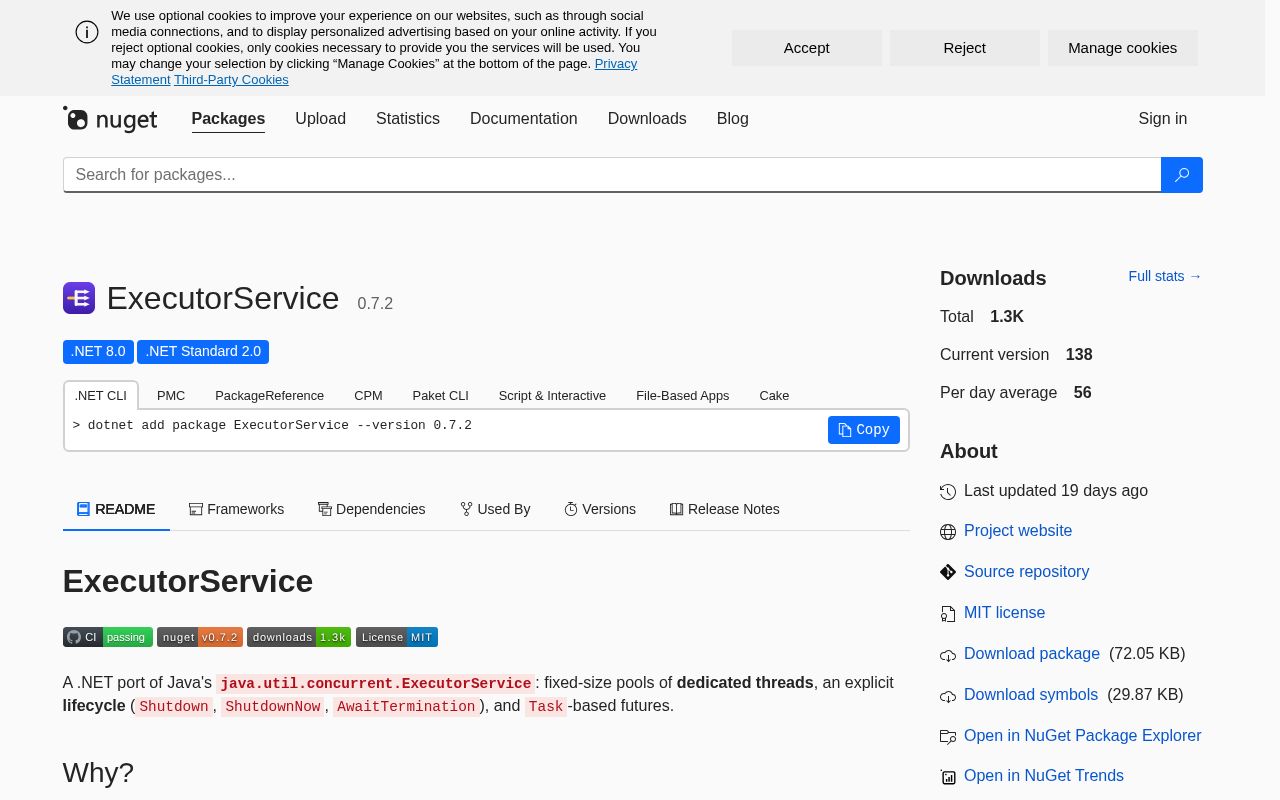Go to the Upload page
The image size is (1280, 800).
[320, 119]
